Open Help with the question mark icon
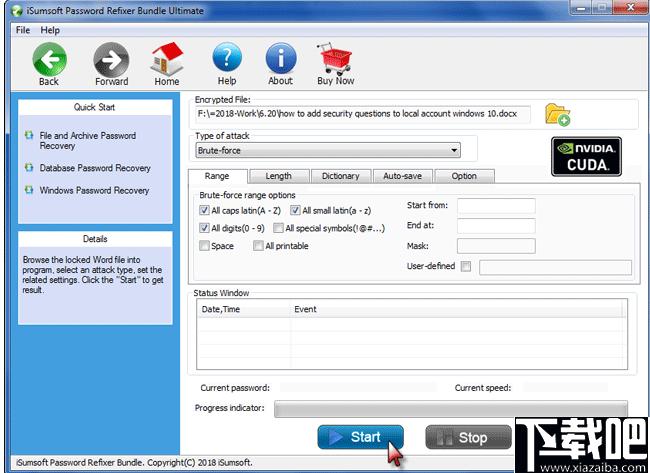650x473 pixels. [x=227, y=58]
